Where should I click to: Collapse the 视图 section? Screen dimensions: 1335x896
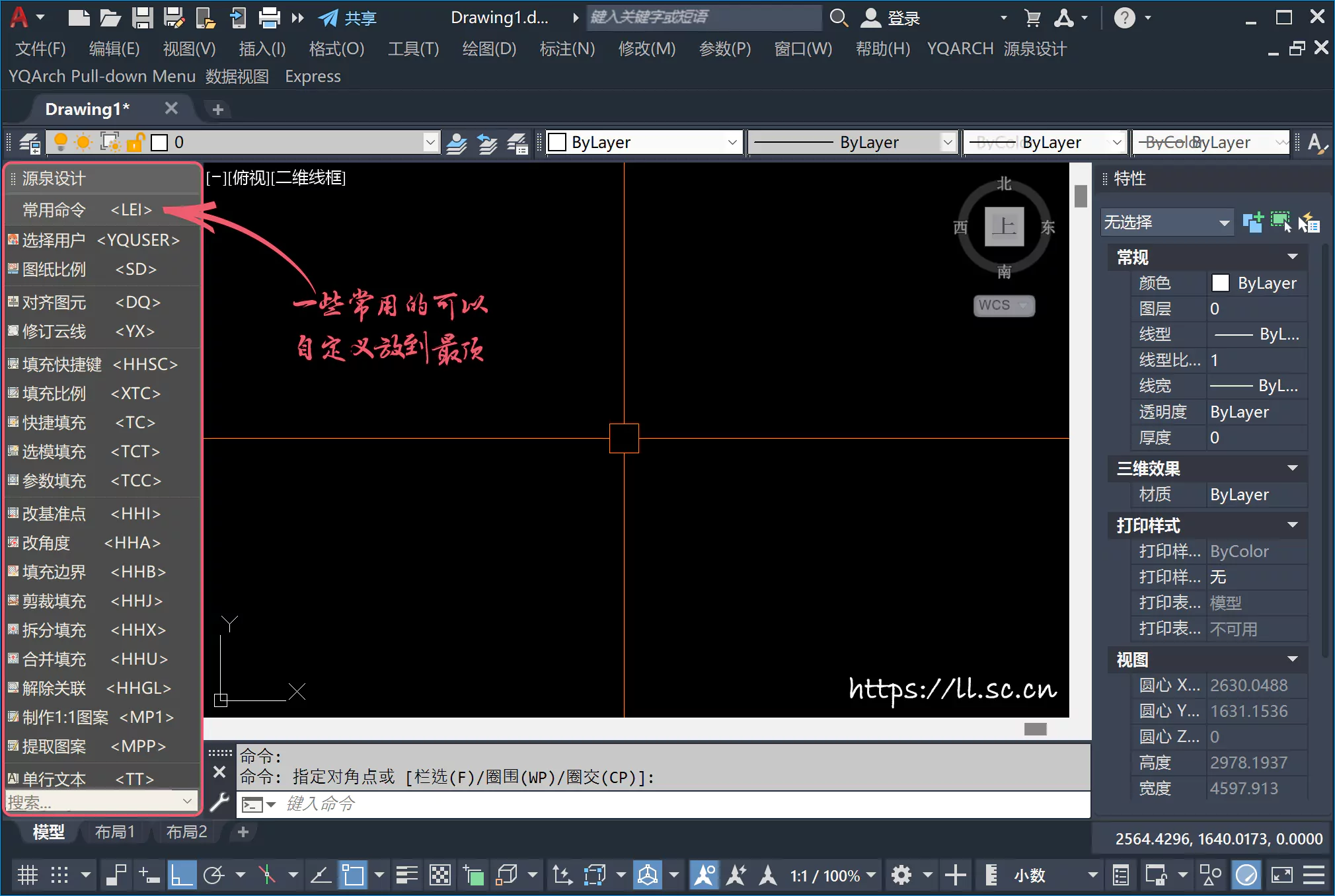click(x=1293, y=659)
